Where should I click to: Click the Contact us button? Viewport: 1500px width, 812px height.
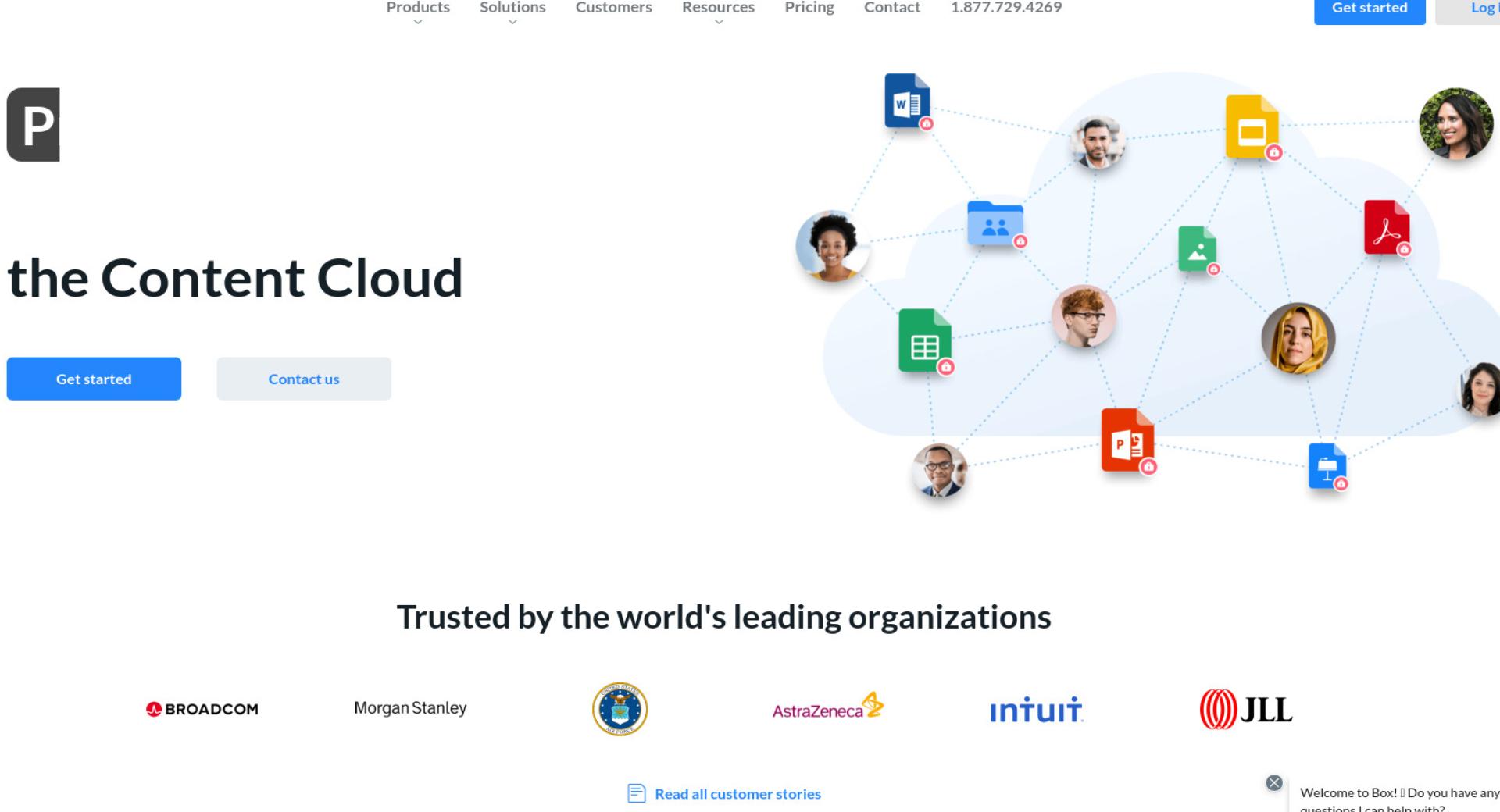pyautogui.click(x=304, y=379)
